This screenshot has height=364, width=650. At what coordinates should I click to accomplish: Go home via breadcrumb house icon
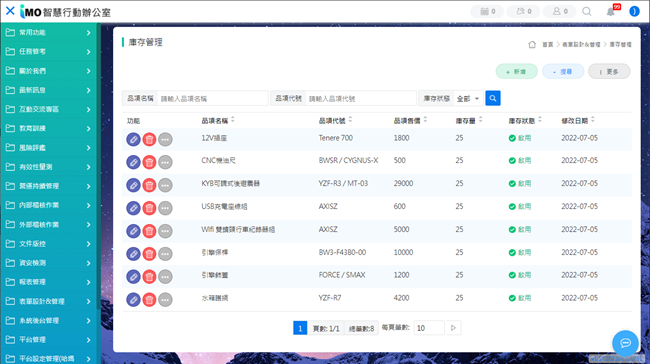click(532, 44)
